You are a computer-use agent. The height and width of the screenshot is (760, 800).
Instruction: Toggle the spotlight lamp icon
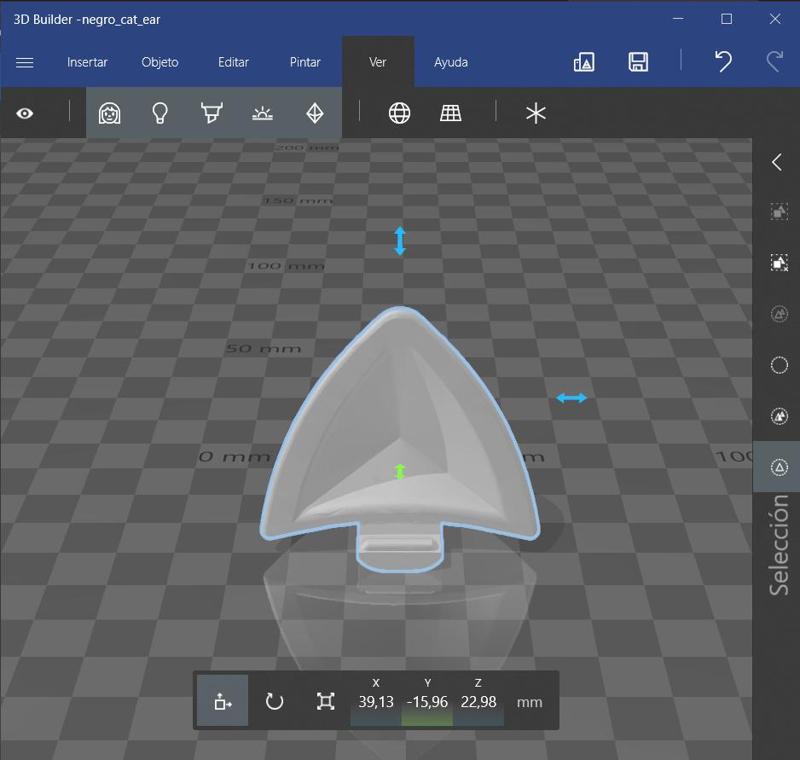tap(212, 113)
